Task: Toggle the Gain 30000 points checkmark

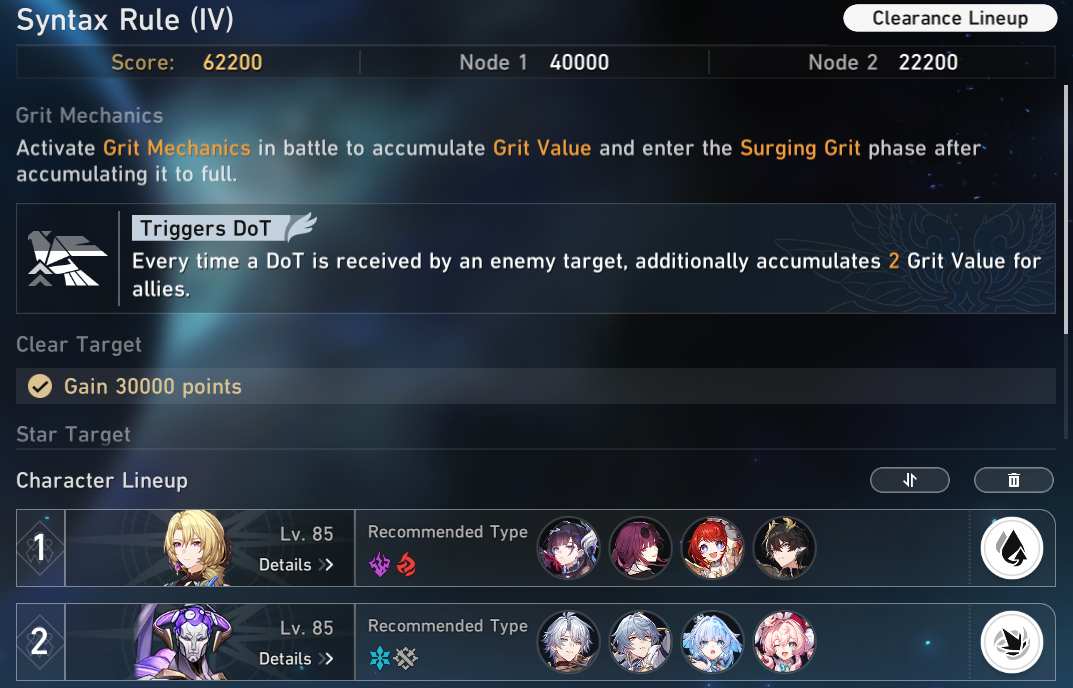Action: (40, 386)
